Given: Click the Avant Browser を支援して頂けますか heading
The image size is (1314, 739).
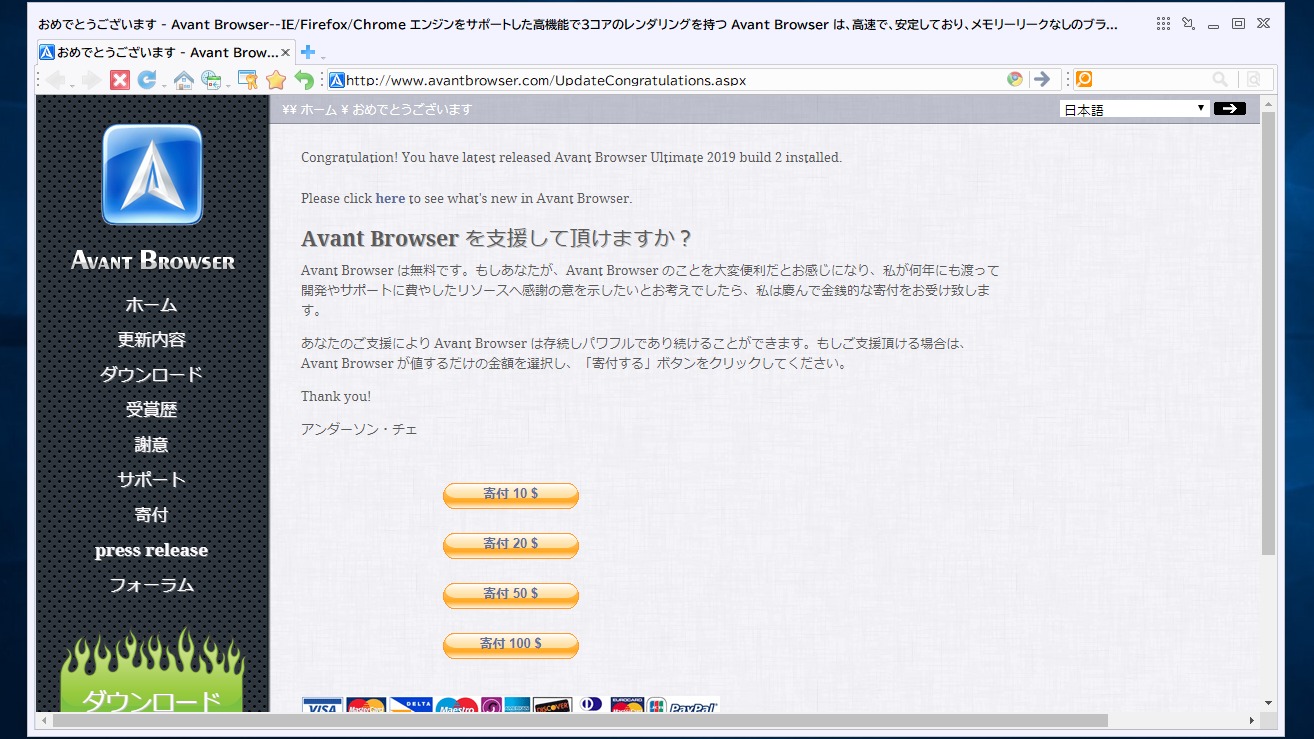Looking at the screenshot, I should [497, 238].
